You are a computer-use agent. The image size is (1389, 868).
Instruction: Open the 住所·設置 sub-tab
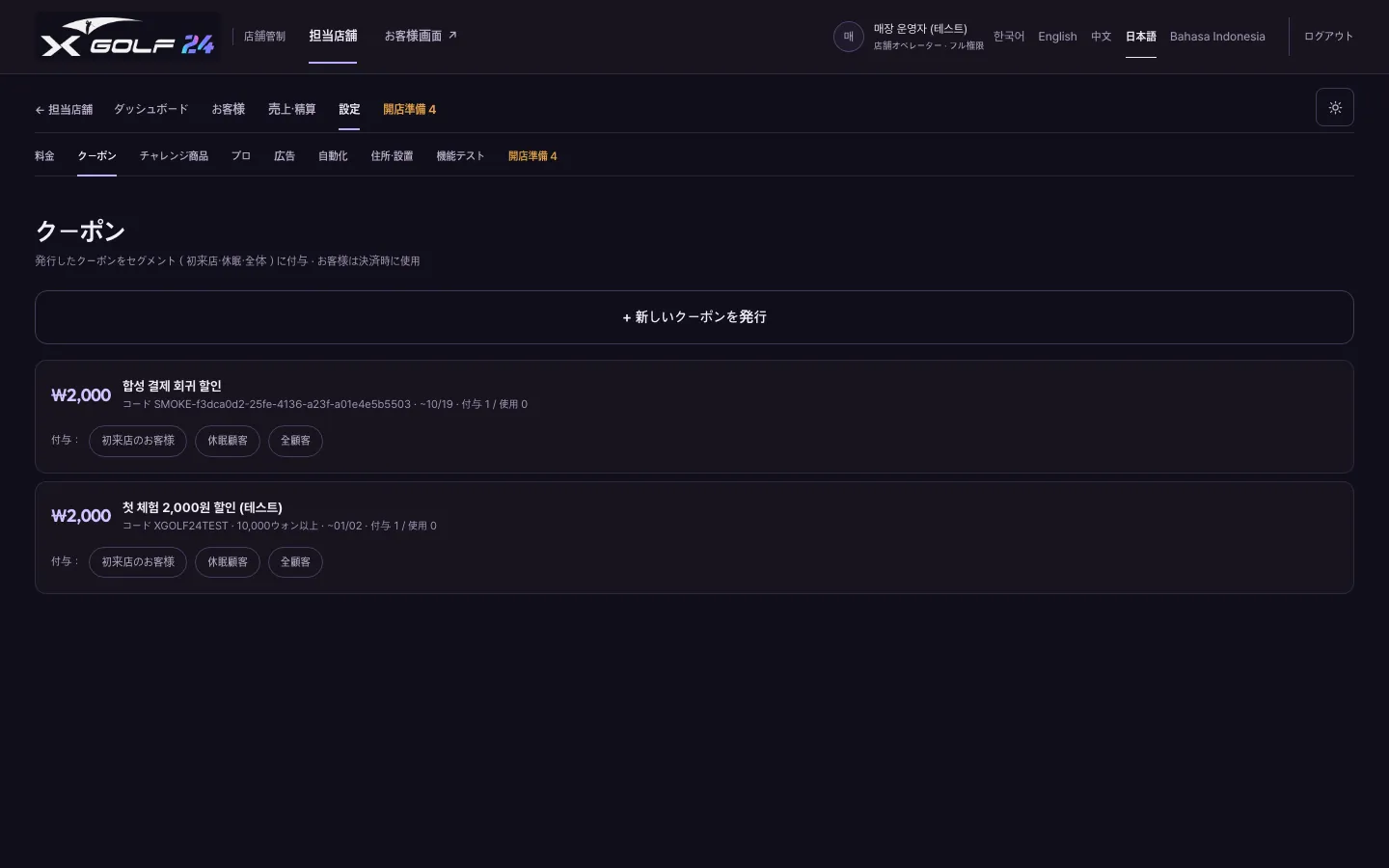[392, 155]
